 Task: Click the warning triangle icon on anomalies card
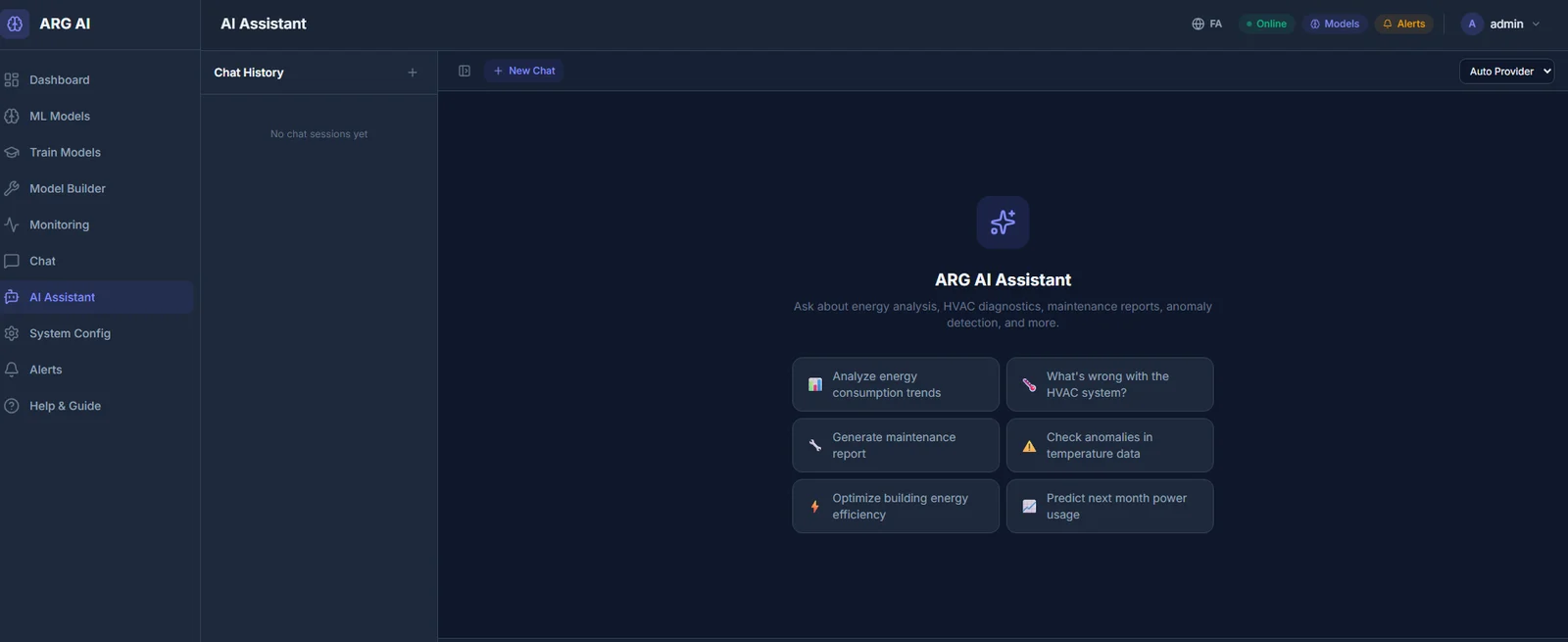[x=1029, y=445]
